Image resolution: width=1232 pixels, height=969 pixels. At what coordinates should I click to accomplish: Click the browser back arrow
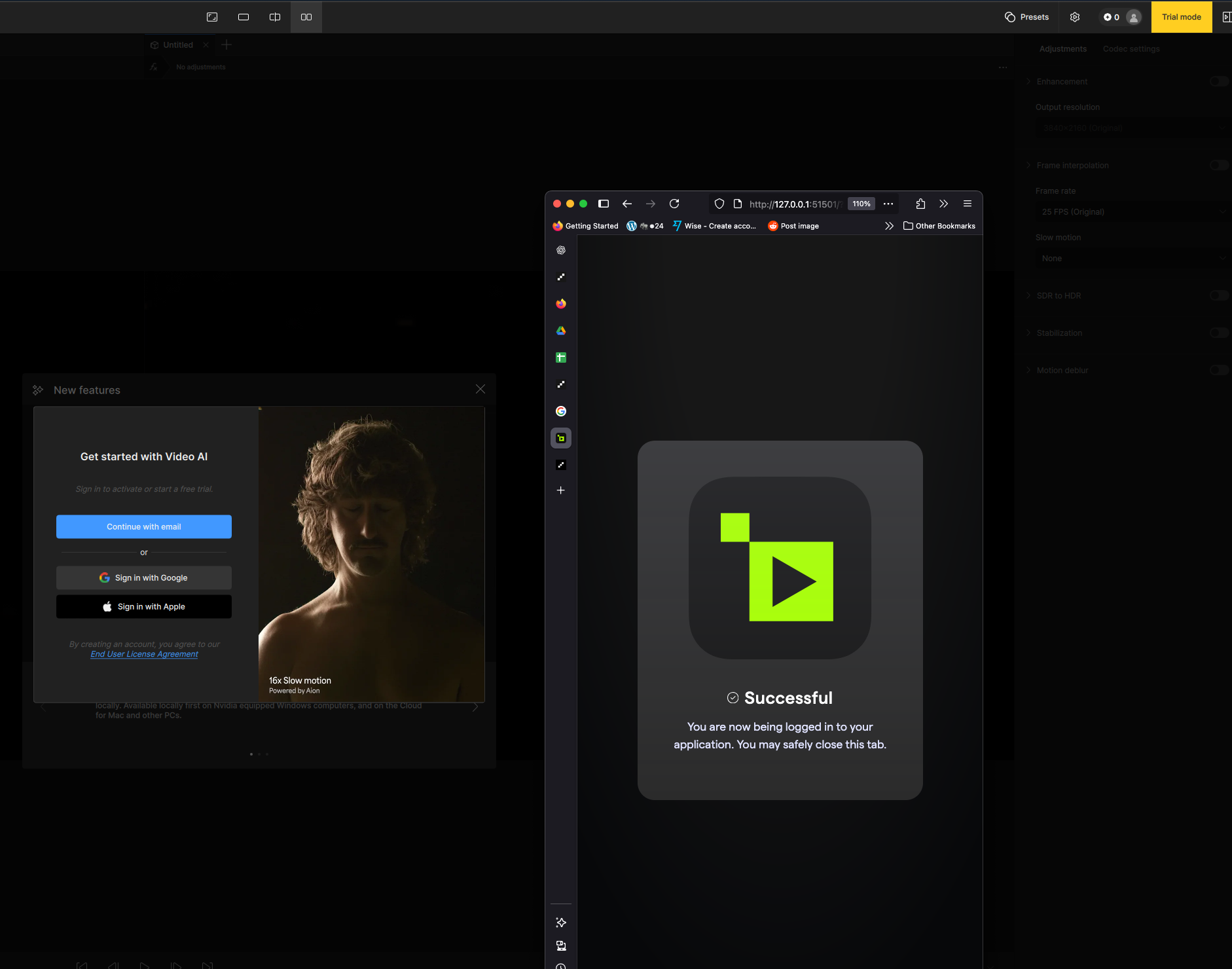(x=627, y=204)
